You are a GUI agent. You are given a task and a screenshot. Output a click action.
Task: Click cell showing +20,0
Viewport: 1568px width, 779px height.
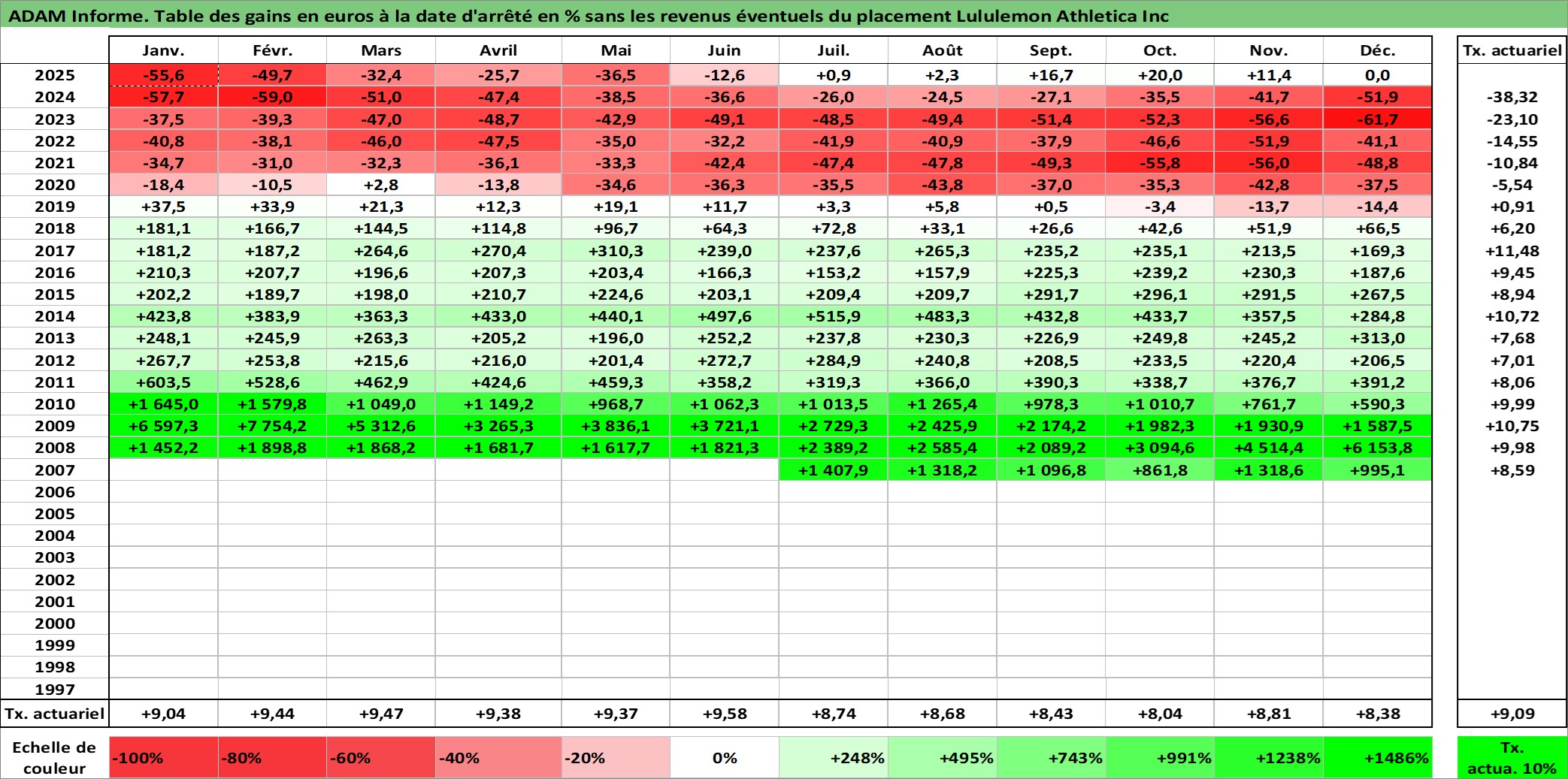(1160, 75)
